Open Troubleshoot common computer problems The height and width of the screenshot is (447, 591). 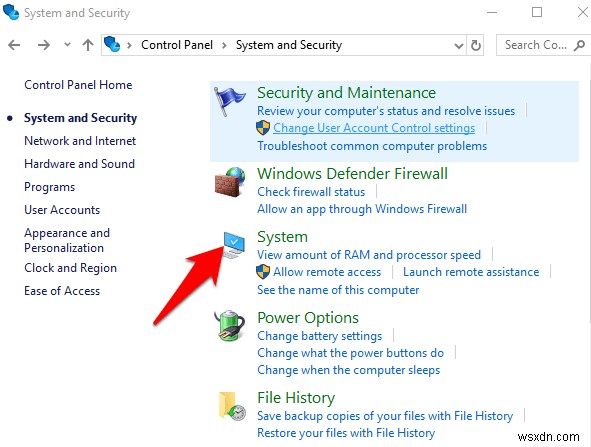pos(372,146)
